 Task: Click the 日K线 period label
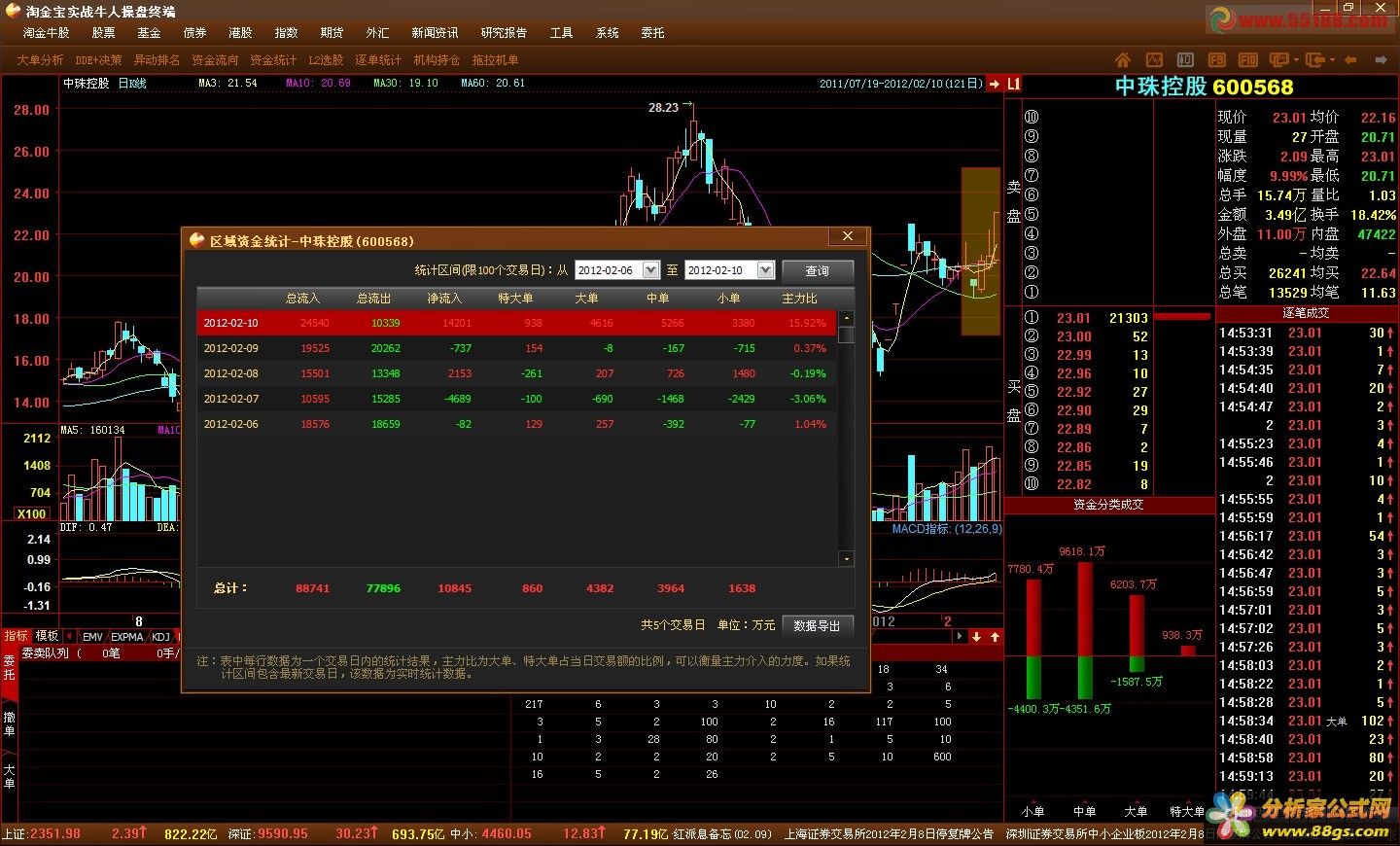132,84
